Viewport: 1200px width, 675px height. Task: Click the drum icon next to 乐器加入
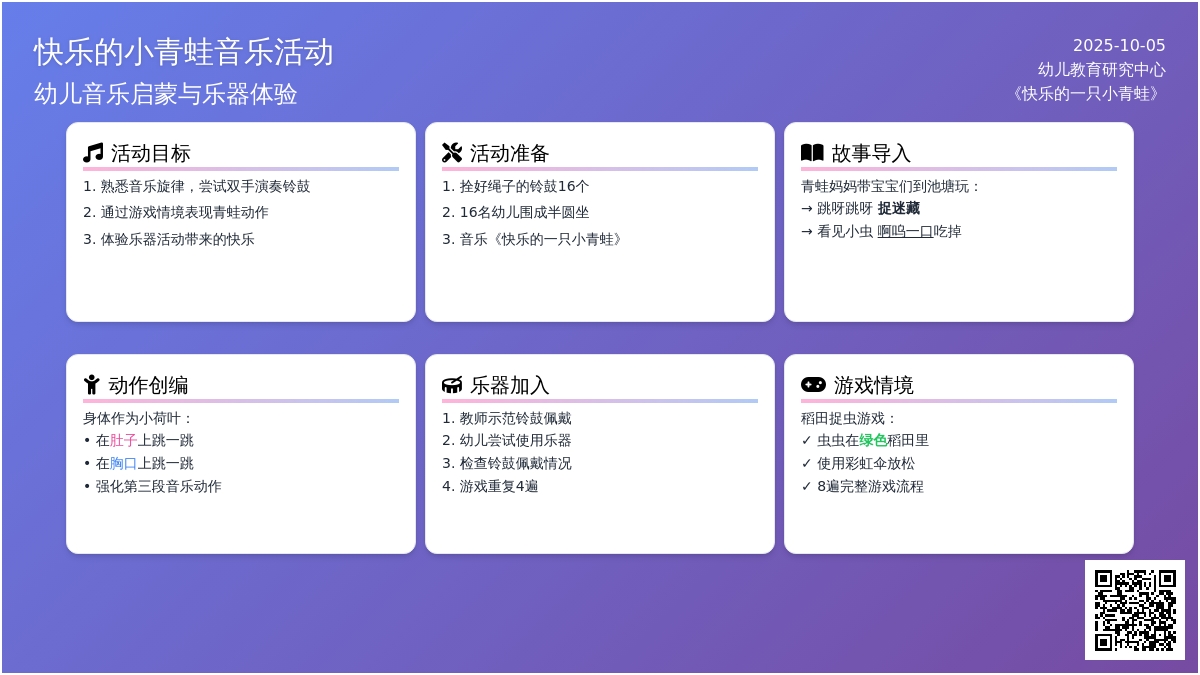pyautogui.click(x=452, y=385)
